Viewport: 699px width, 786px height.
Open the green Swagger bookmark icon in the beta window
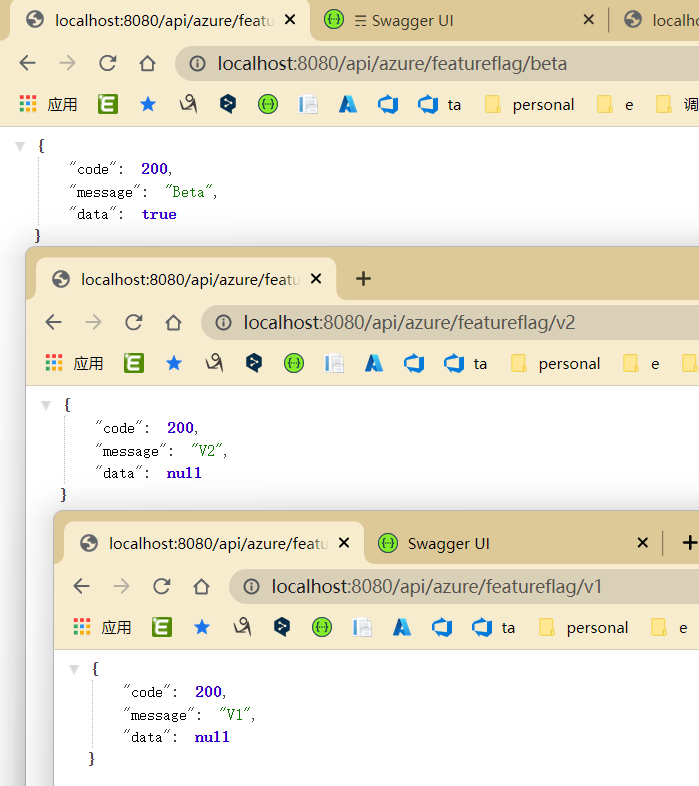[268, 104]
